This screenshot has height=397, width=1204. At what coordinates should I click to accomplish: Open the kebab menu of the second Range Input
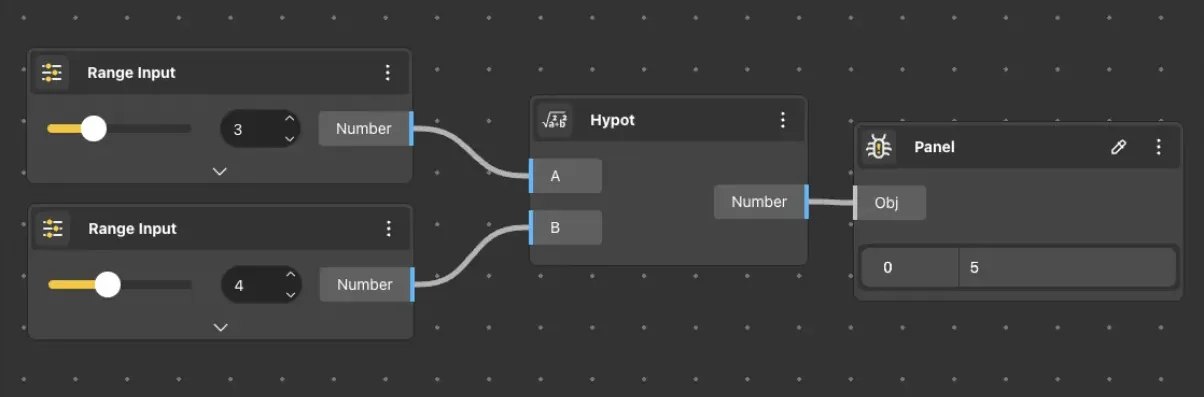[x=389, y=229]
